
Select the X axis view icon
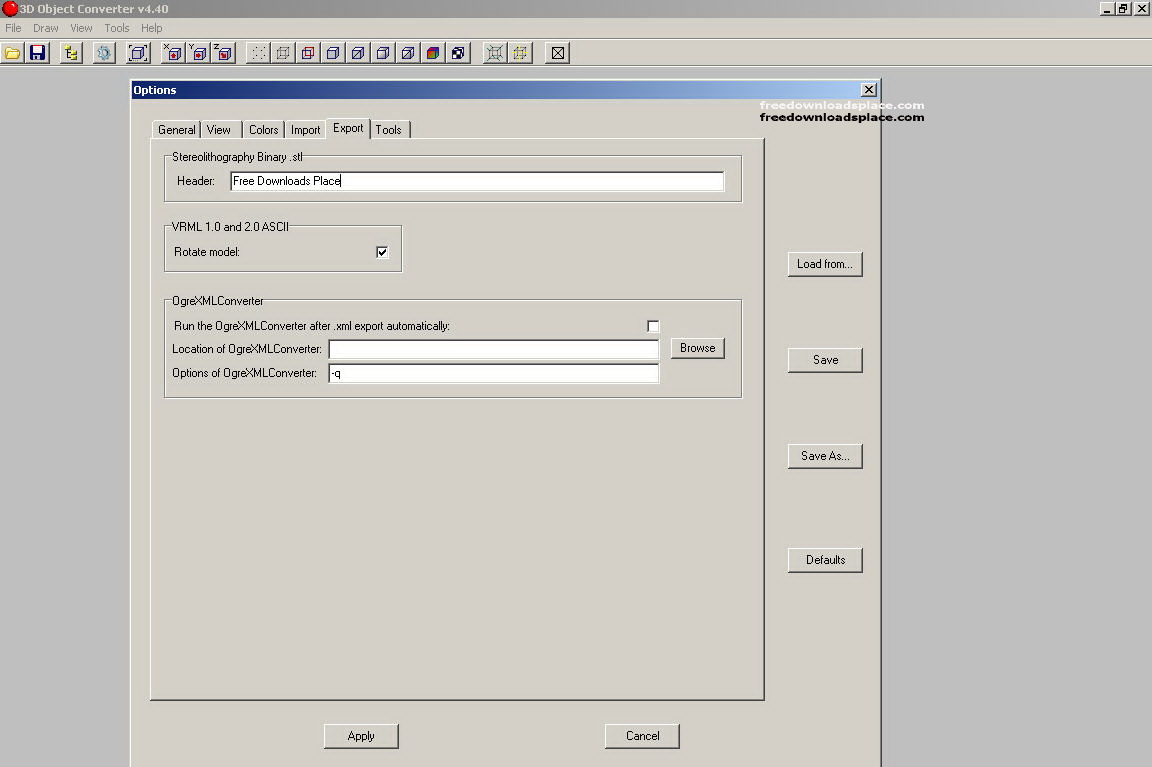coord(173,53)
